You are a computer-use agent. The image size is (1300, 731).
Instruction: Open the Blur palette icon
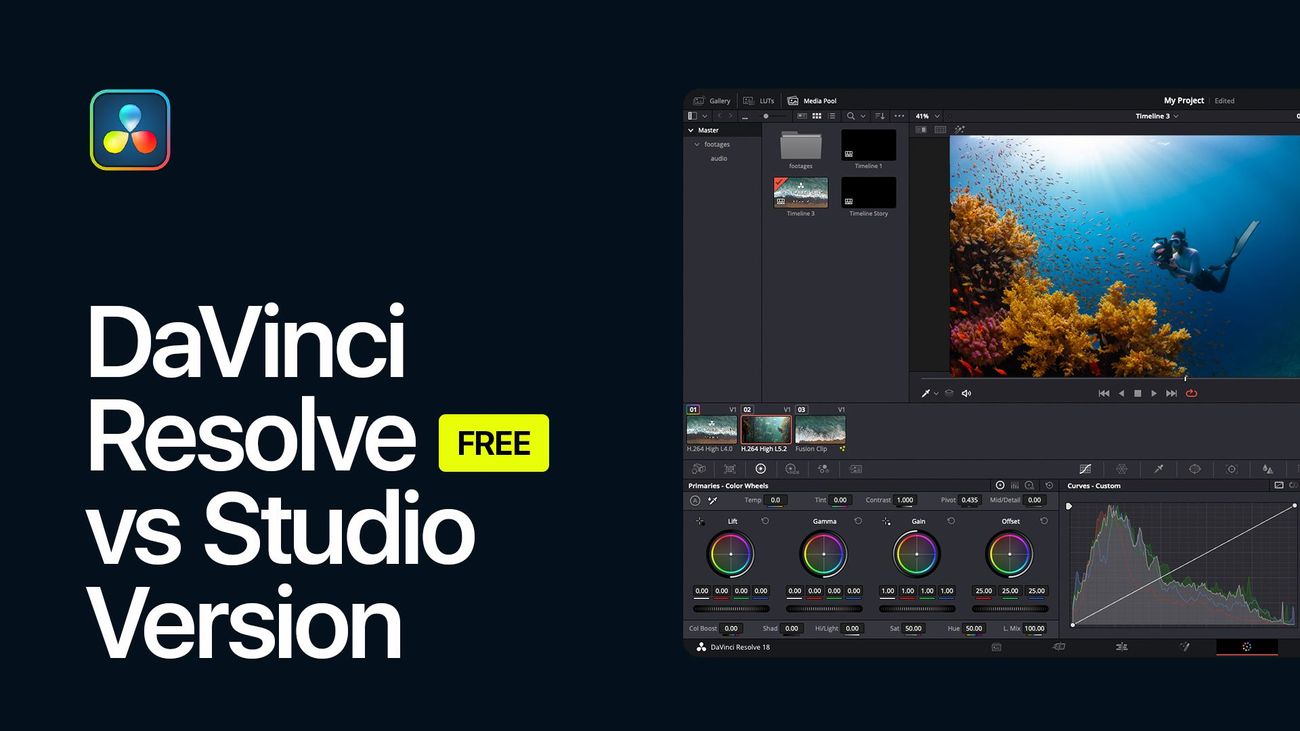pyautogui.click(x=1268, y=469)
